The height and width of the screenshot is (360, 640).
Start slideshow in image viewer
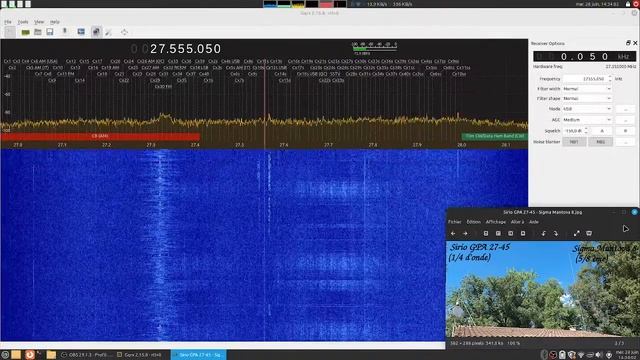(589, 233)
